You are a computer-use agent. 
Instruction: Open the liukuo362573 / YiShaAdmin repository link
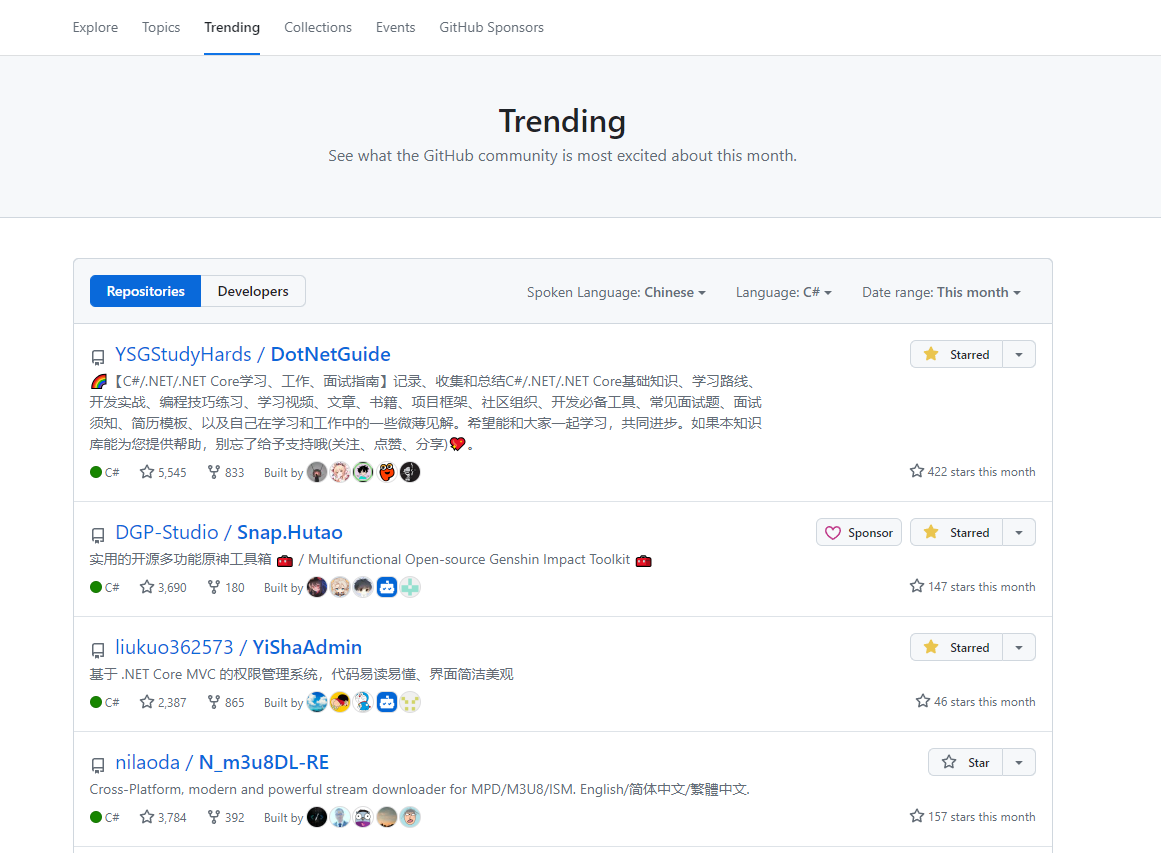(x=238, y=647)
